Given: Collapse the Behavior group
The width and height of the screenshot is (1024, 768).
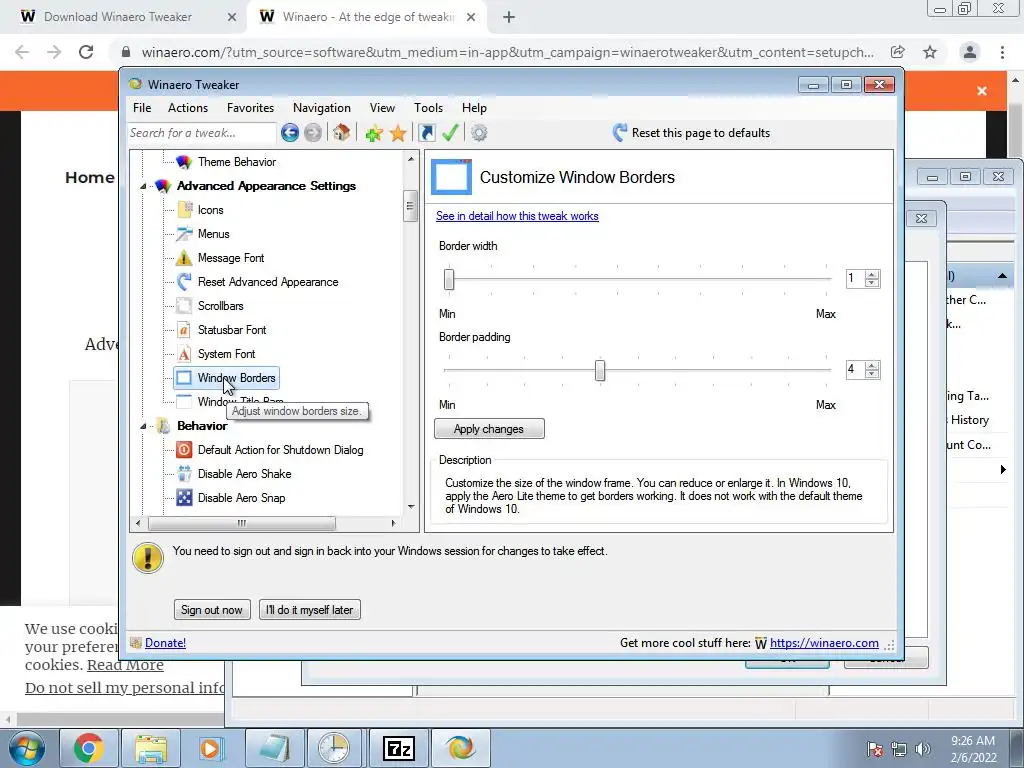Looking at the screenshot, I should [x=143, y=426].
